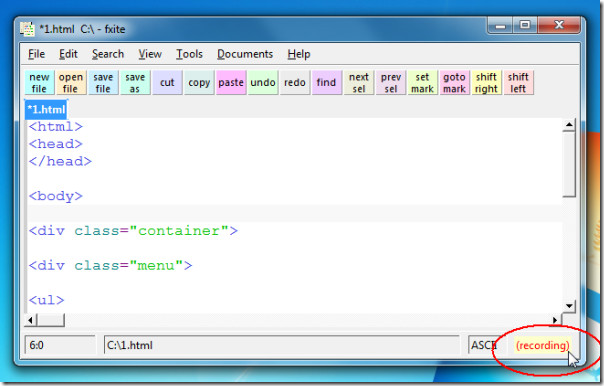Click the '(recording)' macro status indicator
This screenshot has width=604, height=386.
pos(542,345)
